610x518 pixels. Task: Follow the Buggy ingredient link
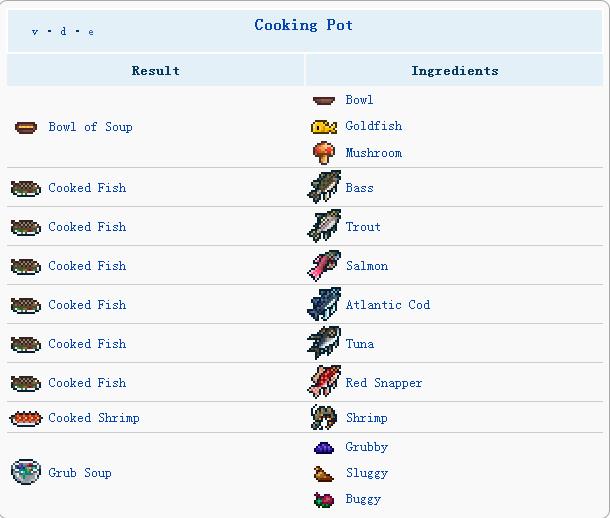pyautogui.click(x=363, y=499)
